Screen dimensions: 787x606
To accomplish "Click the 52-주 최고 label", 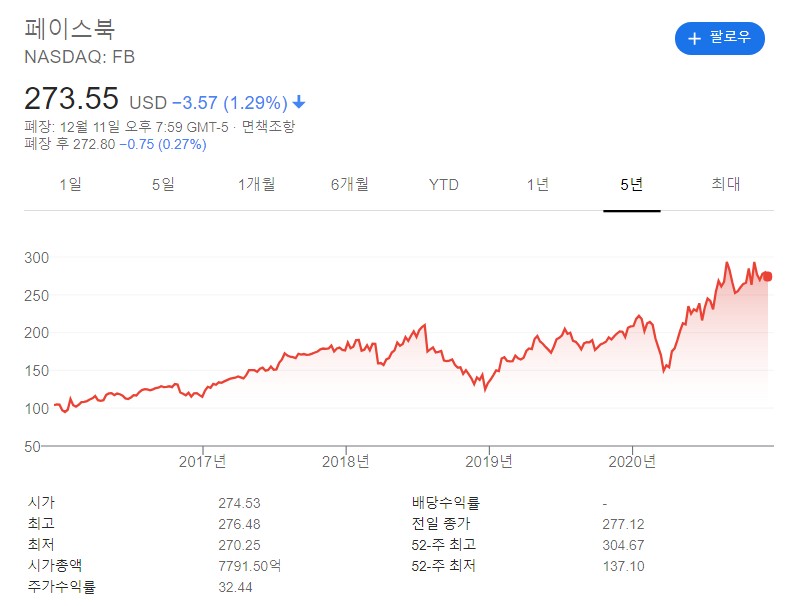I will [x=443, y=545].
